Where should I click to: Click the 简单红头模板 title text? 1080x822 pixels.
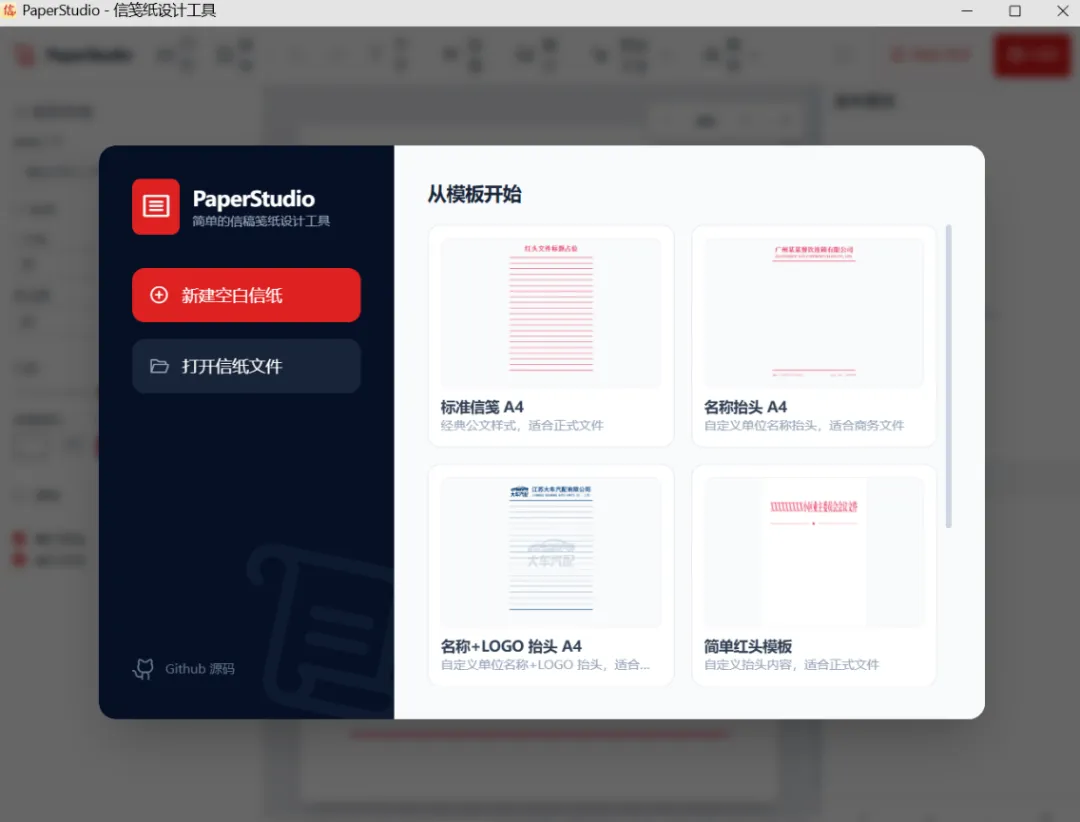pyautogui.click(x=747, y=646)
